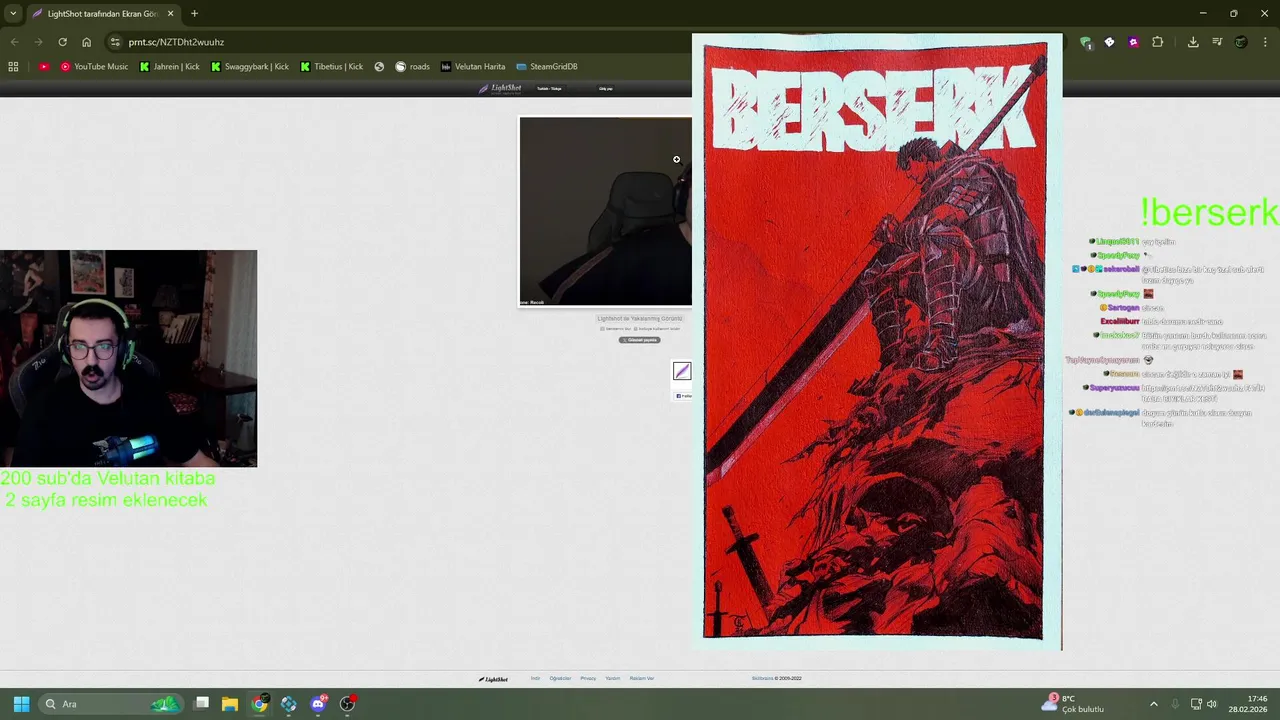Screen dimensions: 1280x720
Task: Open the OBS Studio taskbar icon
Action: pos(347,704)
